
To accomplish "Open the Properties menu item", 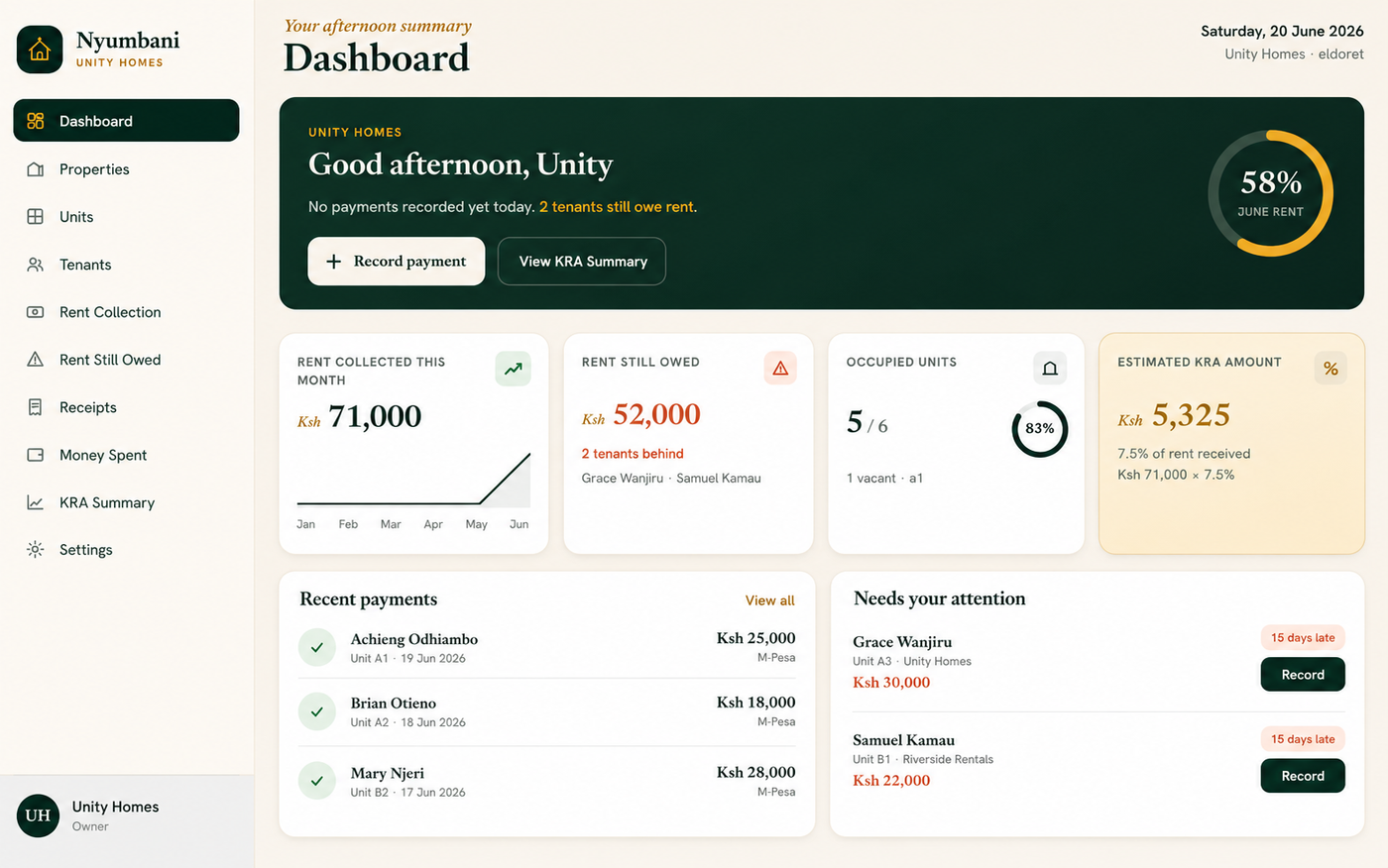I will click(126, 169).
